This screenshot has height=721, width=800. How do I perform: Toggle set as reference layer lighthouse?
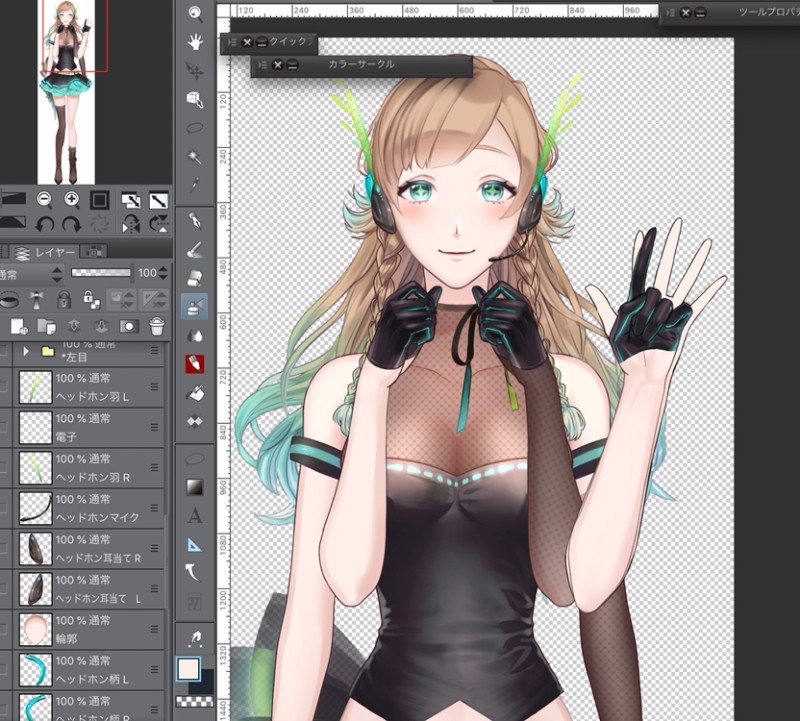[36, 300]
